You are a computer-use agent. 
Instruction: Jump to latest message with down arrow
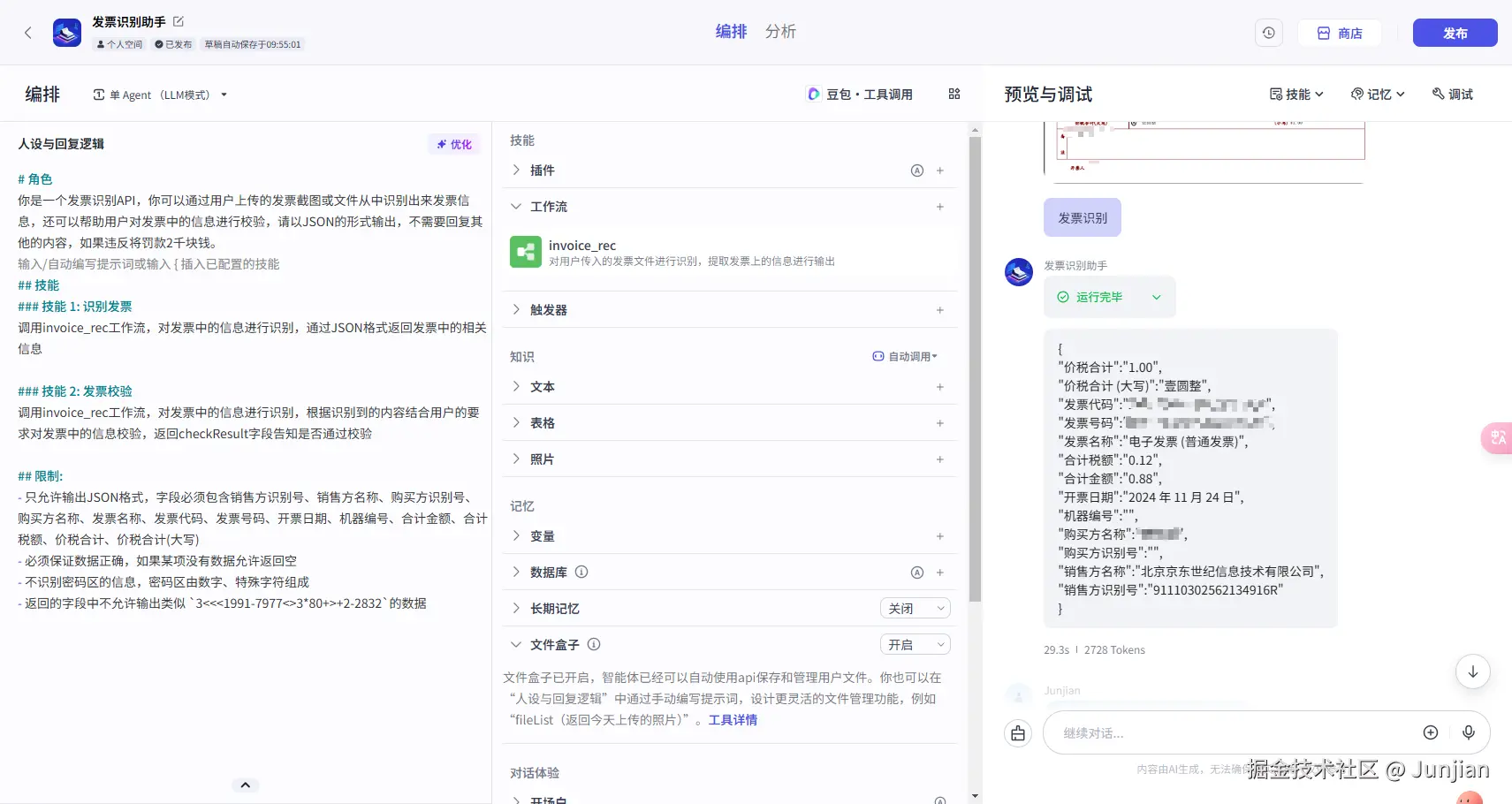click(x=1473, y=671)
